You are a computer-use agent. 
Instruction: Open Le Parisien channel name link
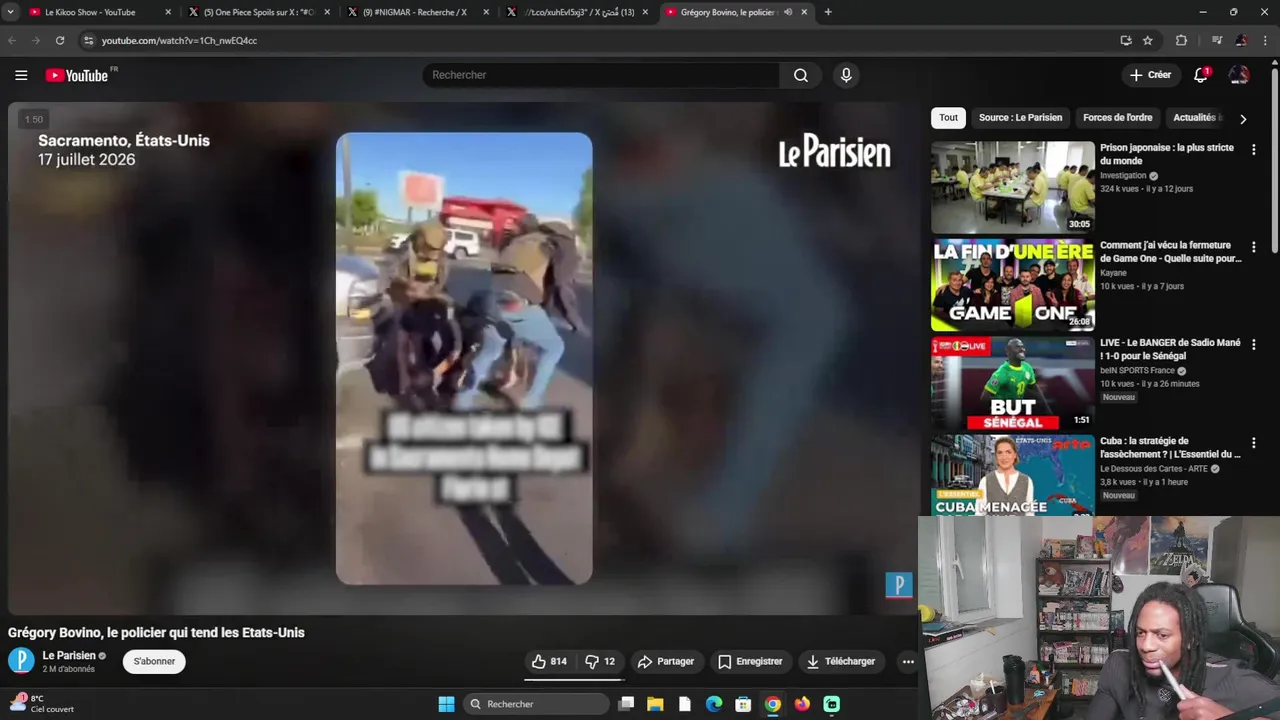point(69,656)
